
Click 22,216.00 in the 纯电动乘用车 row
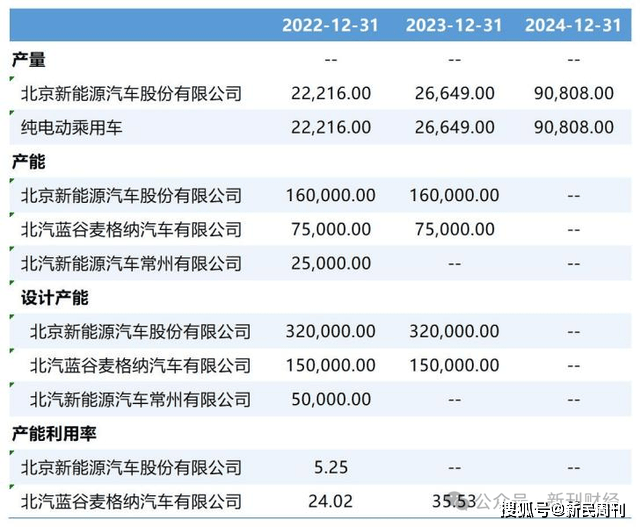point(331,127)
